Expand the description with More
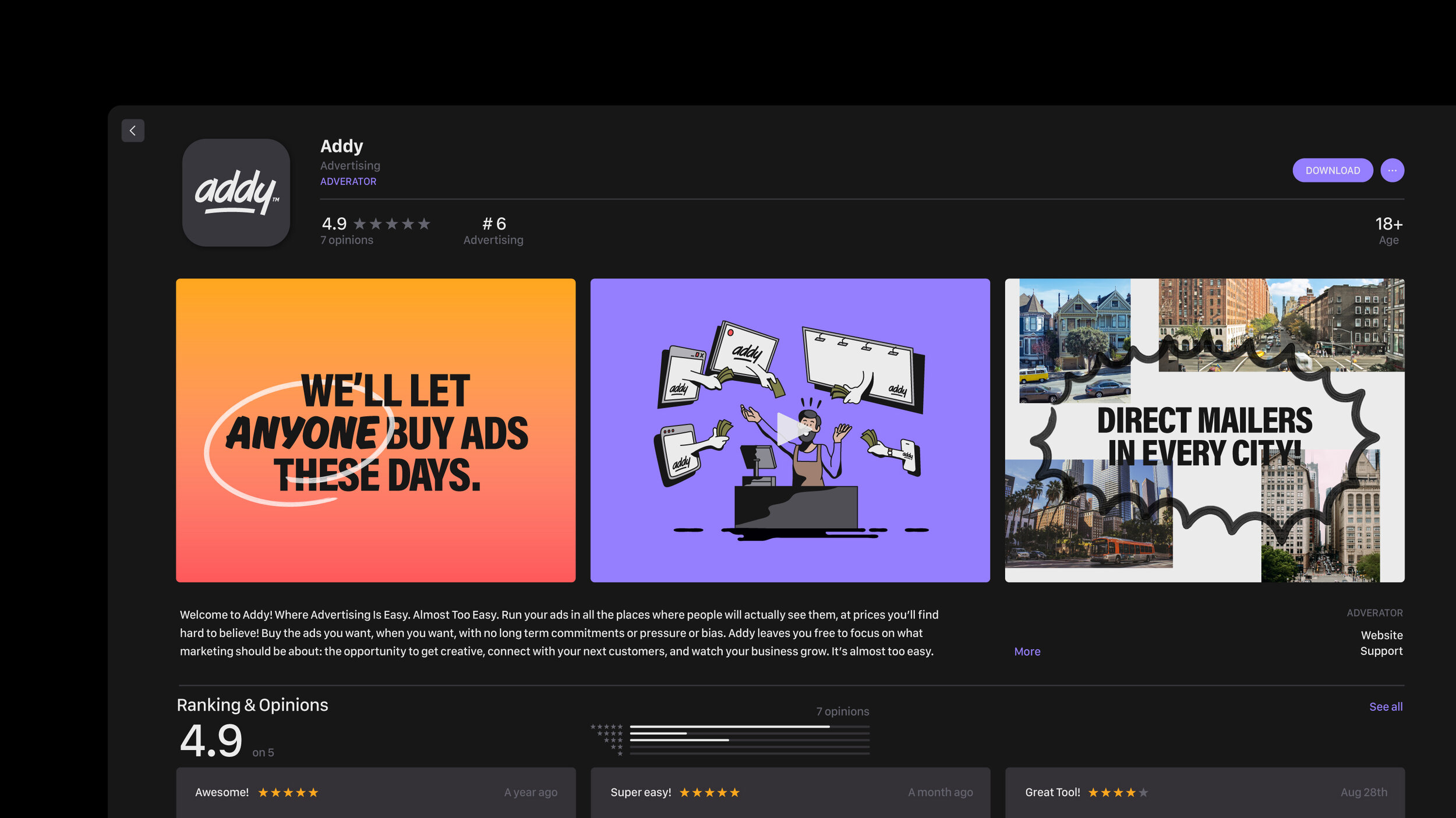 coord(1027,651)
